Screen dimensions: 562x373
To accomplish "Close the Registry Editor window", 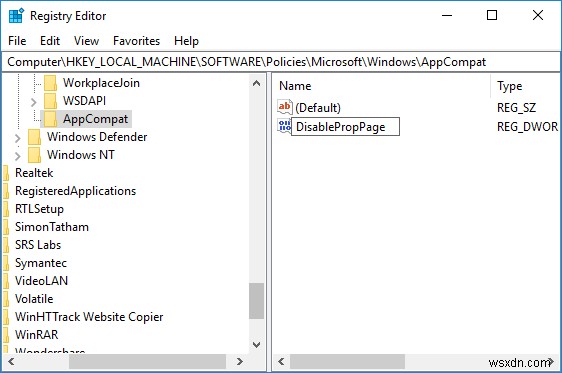I will [538, 15].
